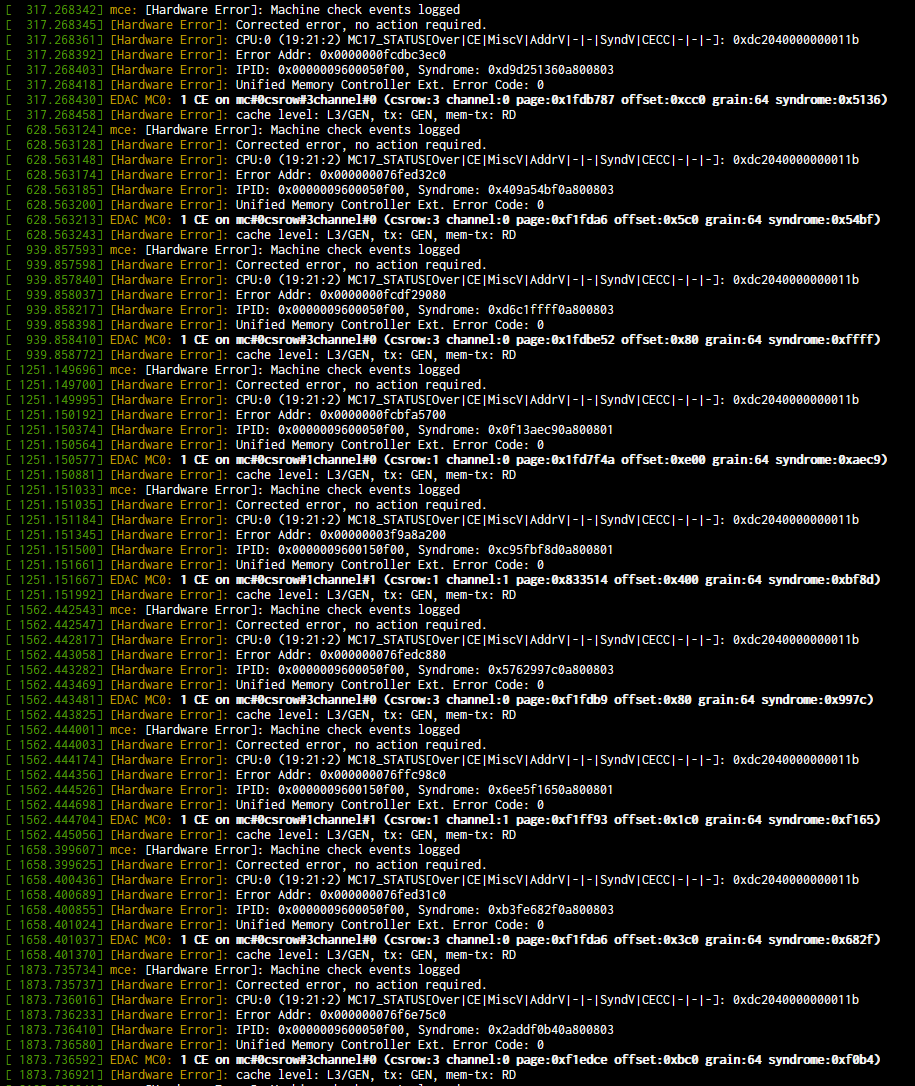Select Error Addr 0x00000003f9a8a200
The height and width of the screenshot is (1086, 915).
click(x=383, y=535)
